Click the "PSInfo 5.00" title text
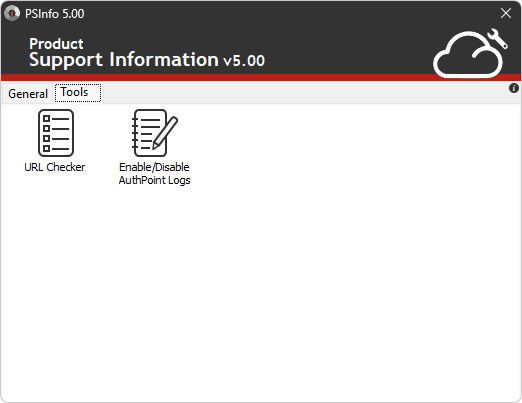 tap(55, 14)
